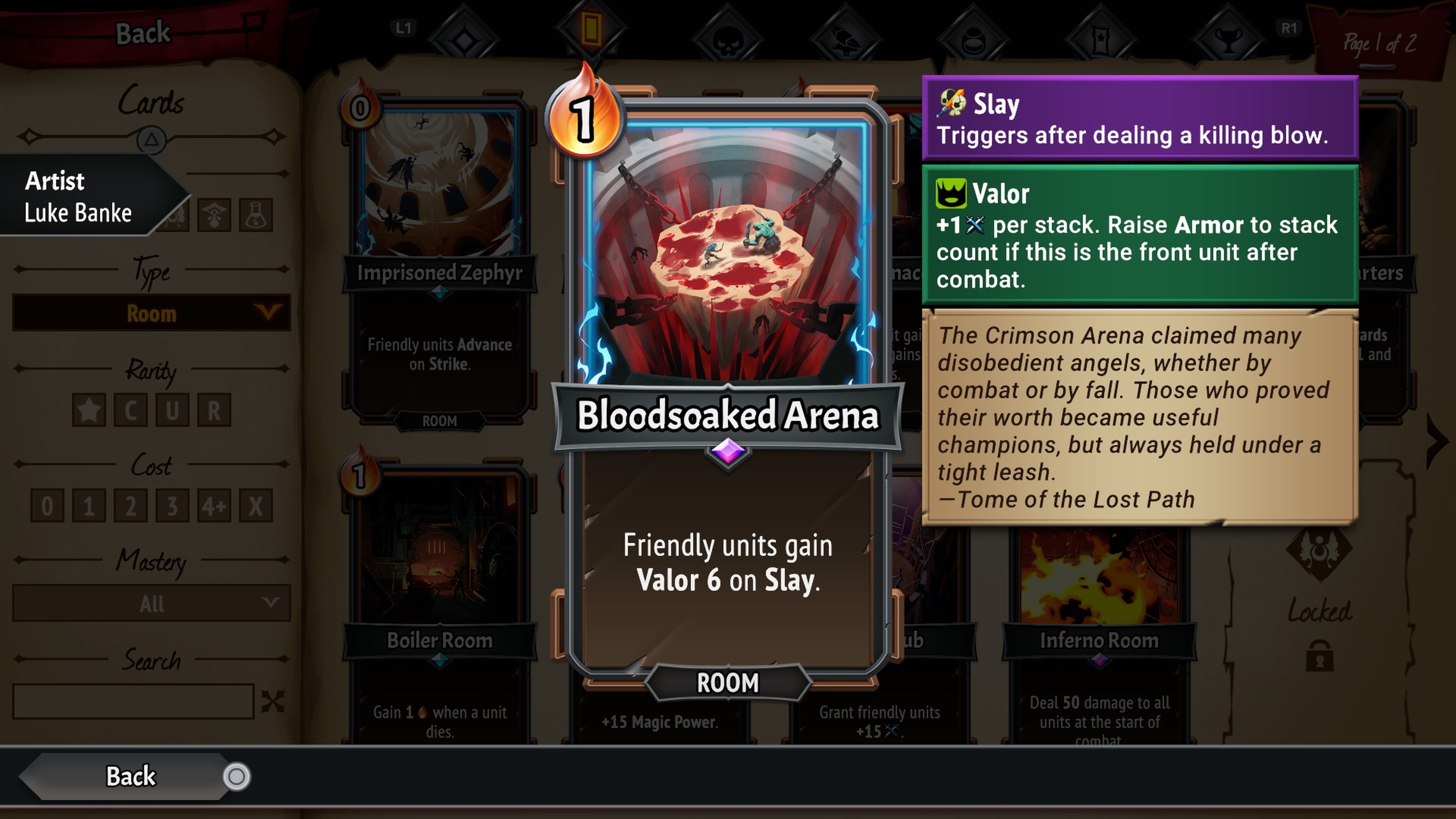Expand the Type dropdown showing Room

pyautogui.click(x=152, y=312)
